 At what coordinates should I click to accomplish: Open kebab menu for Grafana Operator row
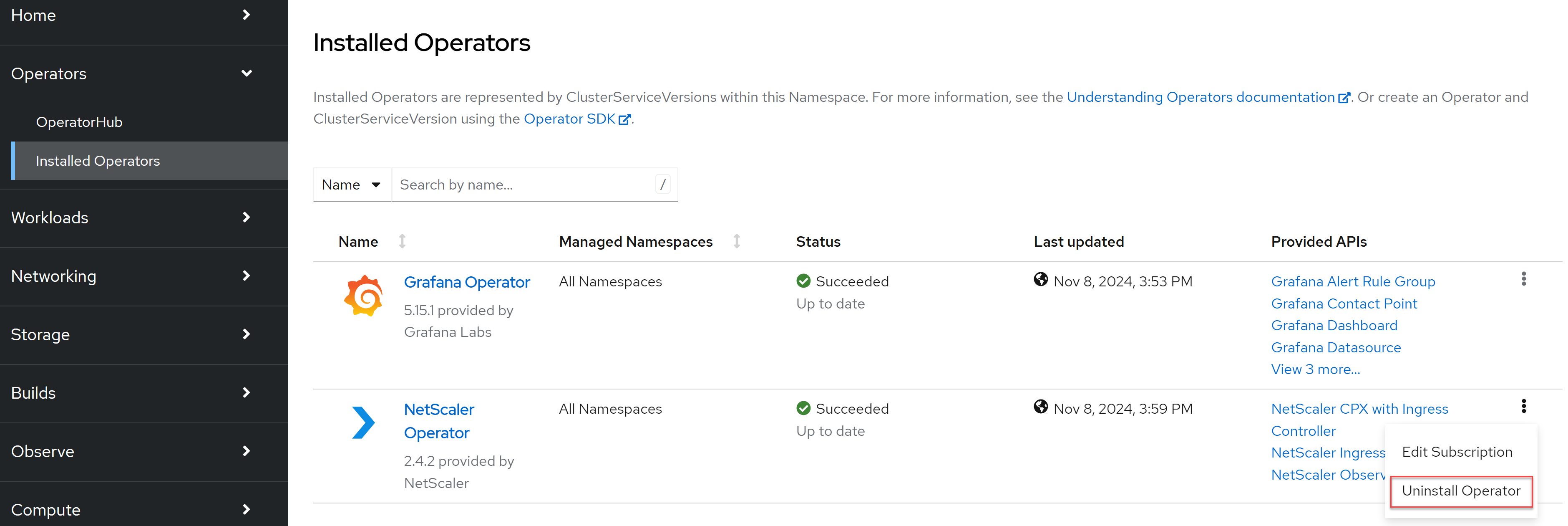1523,279
